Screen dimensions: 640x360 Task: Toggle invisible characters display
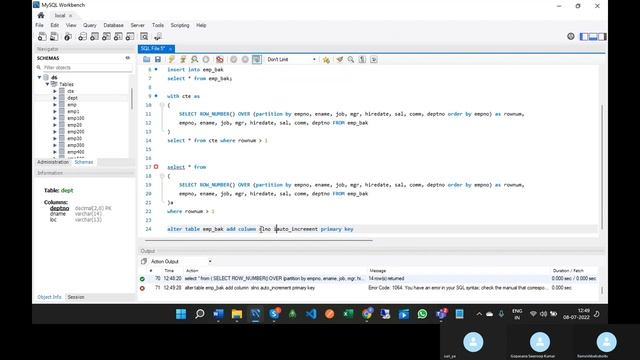click(x=362, y=60)
